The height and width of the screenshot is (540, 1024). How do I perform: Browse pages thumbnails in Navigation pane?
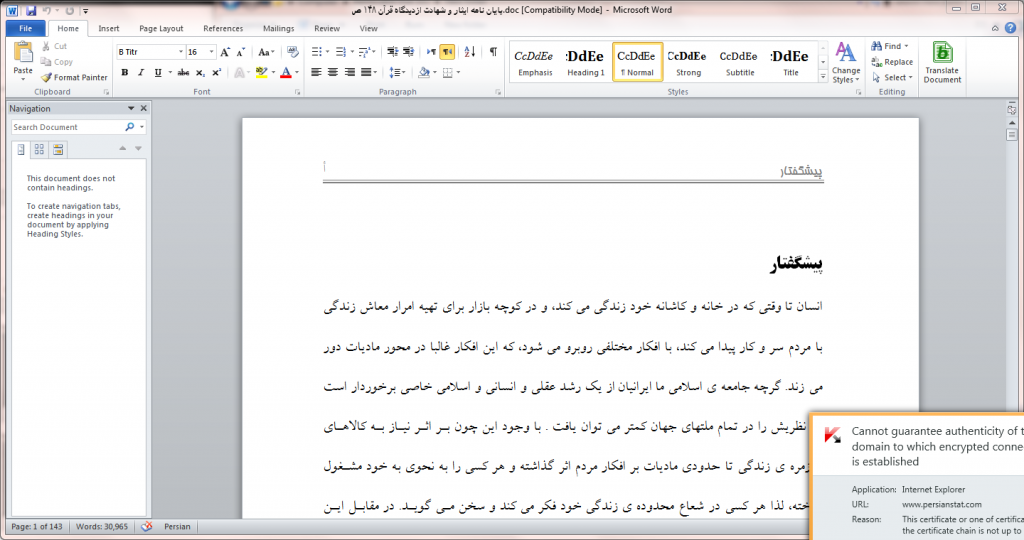tap(39, 149)
